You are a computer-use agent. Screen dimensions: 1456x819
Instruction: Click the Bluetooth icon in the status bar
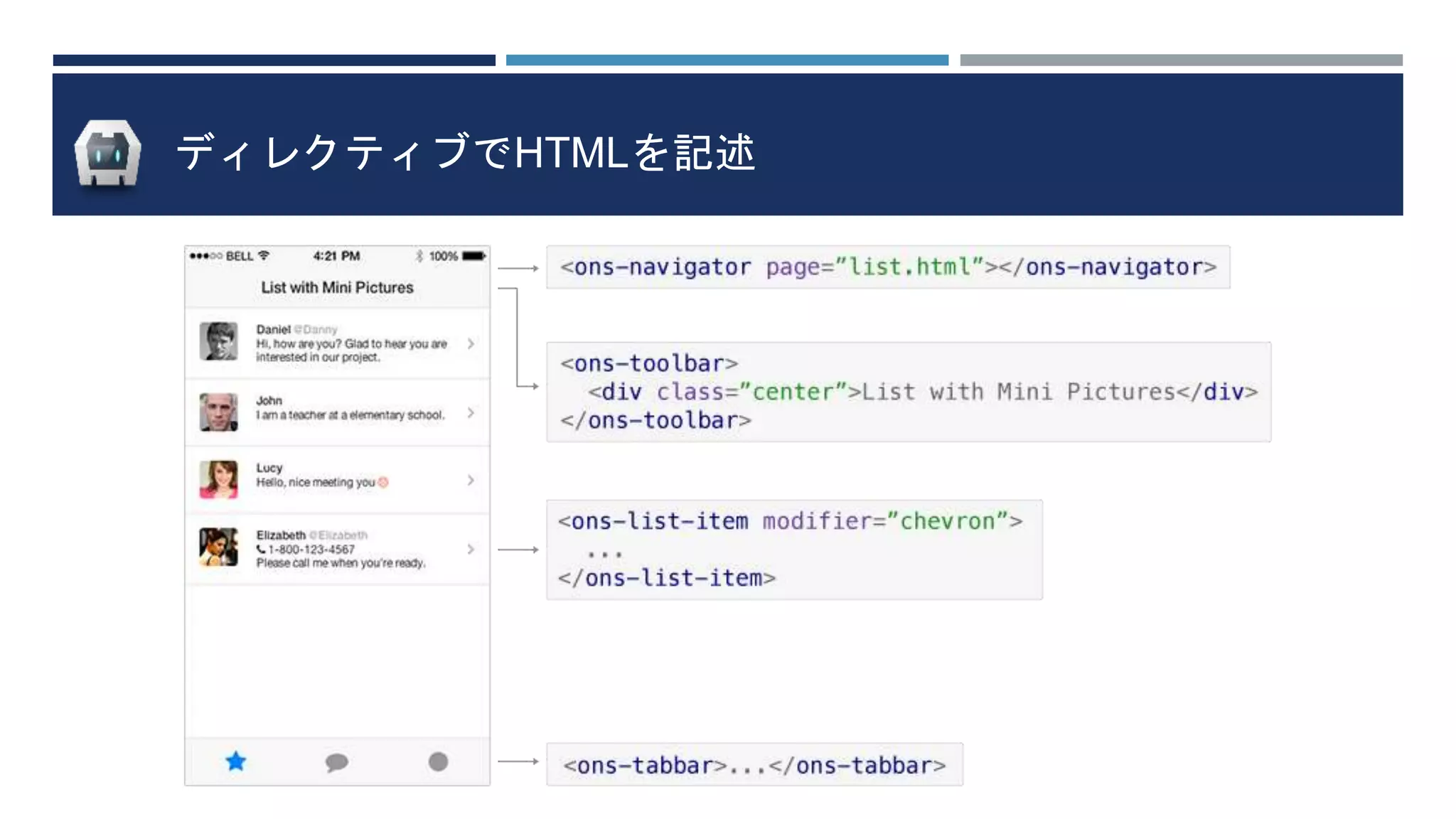419,256
